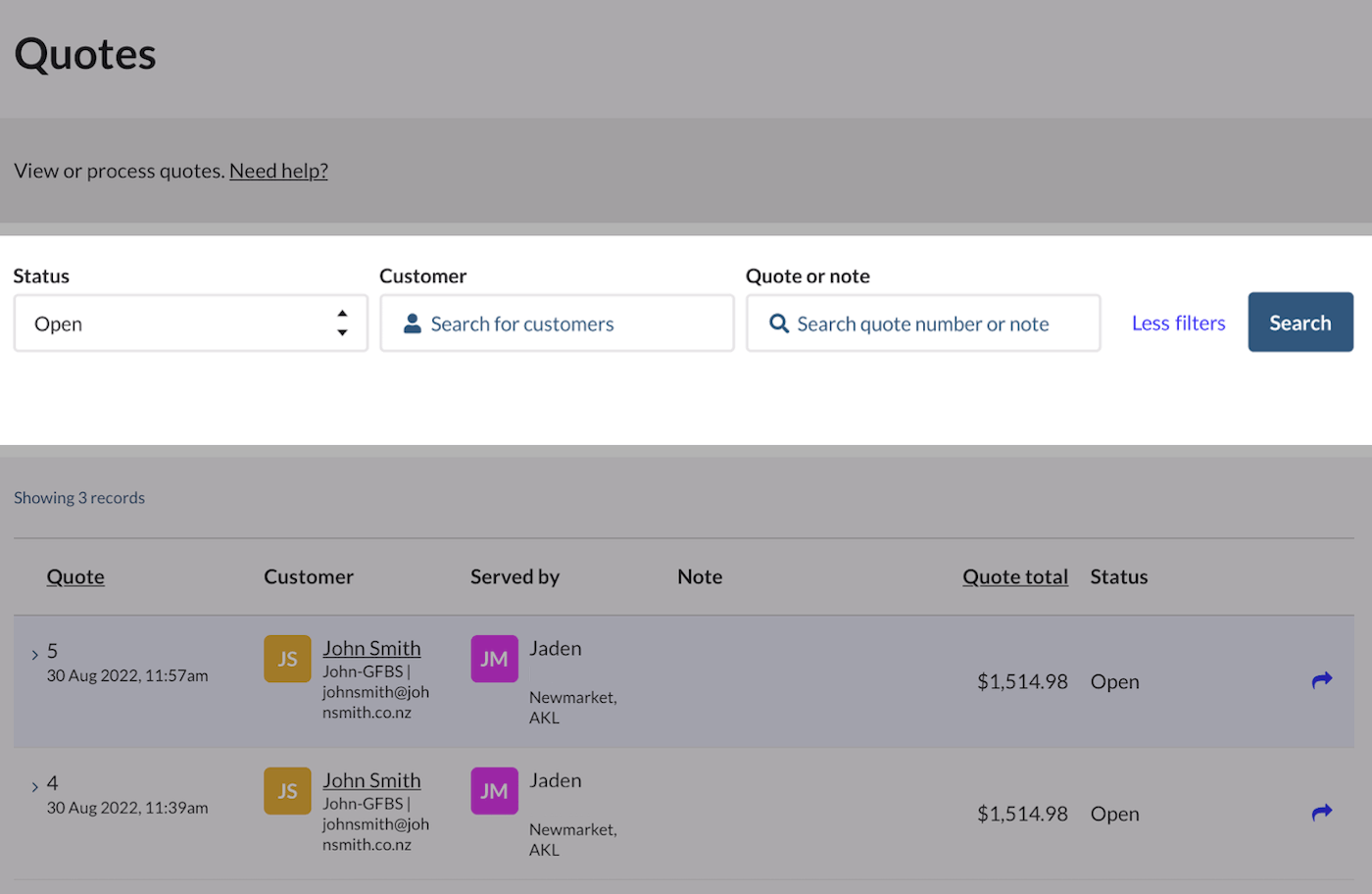Open John Smith customer link in quote 4
This screenshot has width=1372, height=894.
coord(371,780)
